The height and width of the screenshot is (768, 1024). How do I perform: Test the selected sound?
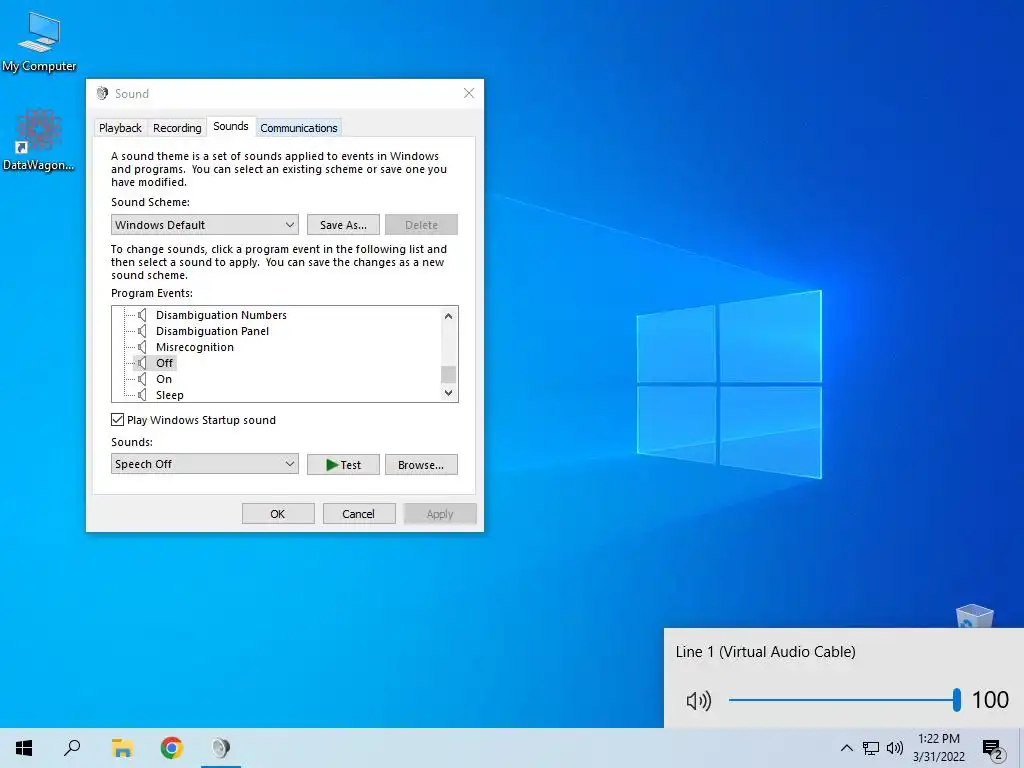pyautogui.click(x=343, y=464)
